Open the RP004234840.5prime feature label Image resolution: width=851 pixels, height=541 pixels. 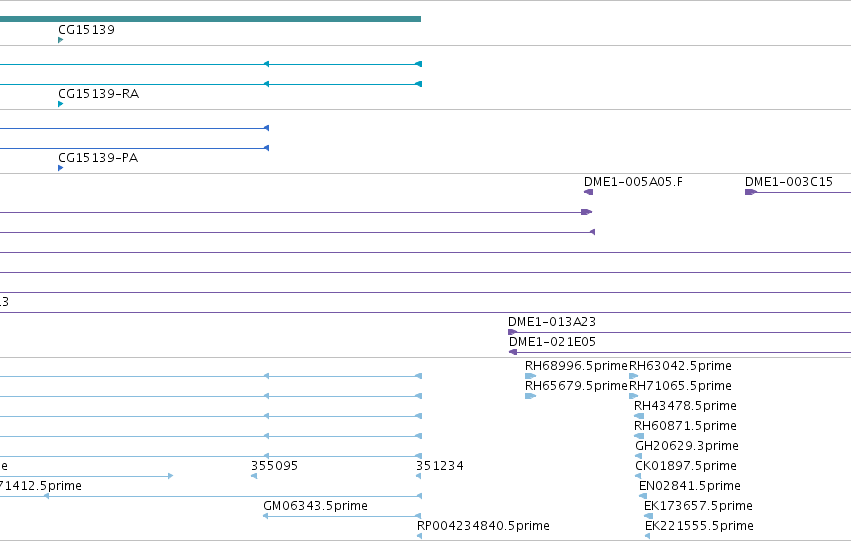point(483,526)
